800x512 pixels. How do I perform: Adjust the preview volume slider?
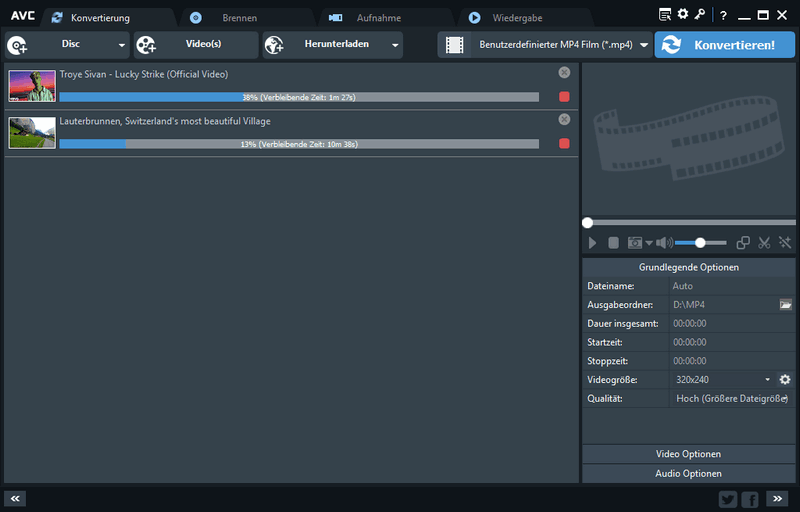point(701,243)
